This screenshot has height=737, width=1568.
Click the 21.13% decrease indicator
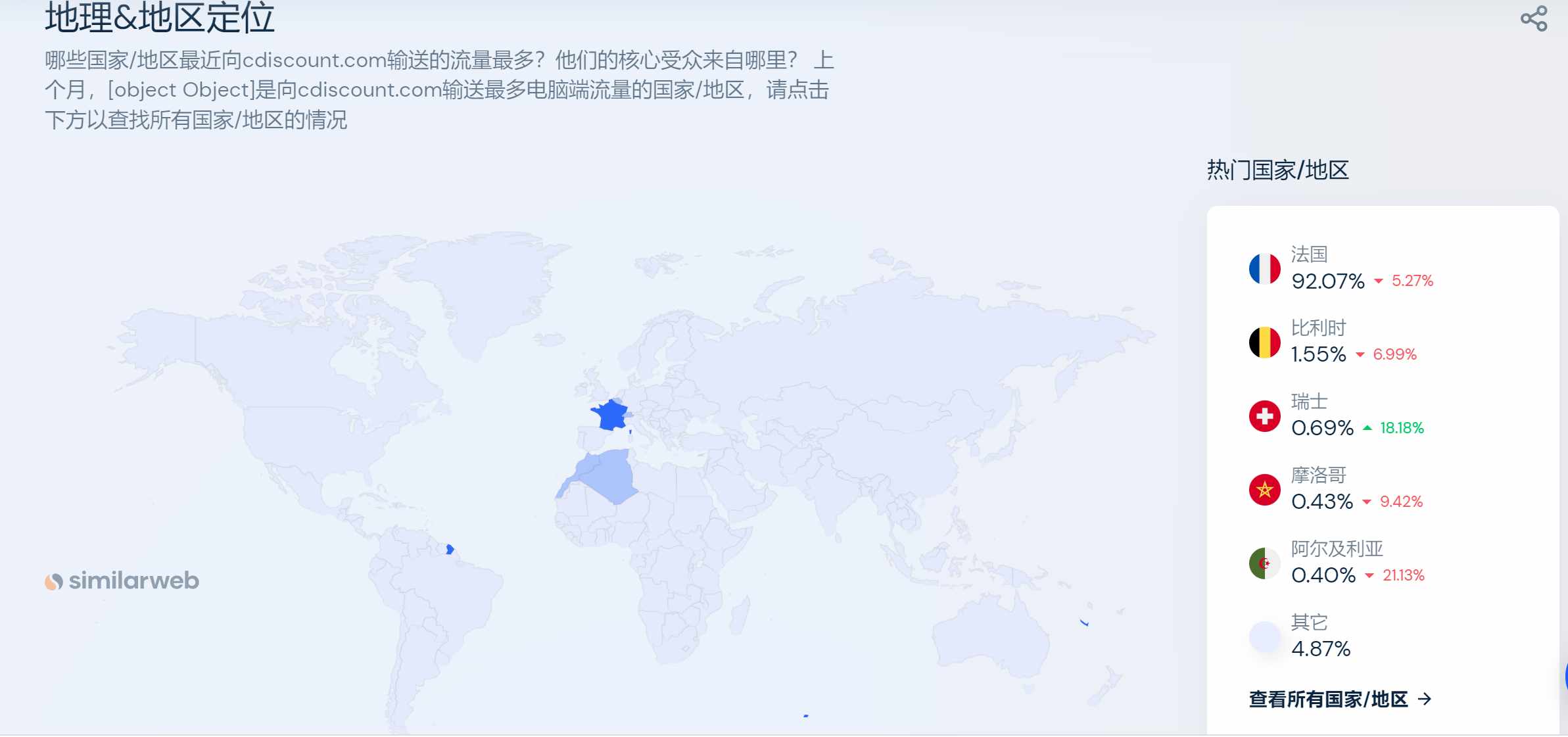coord(1394,575)
